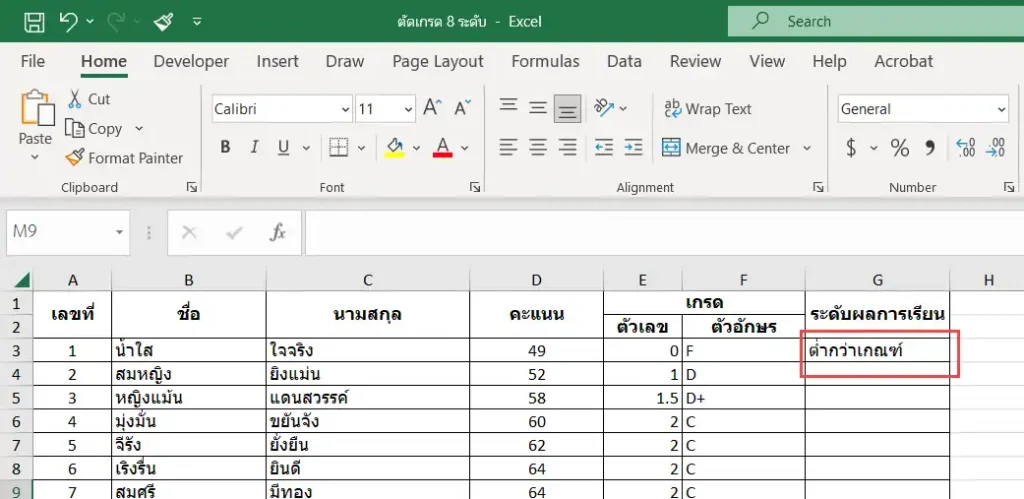Image resolution: width=1024 pixels, height=499 pixels.
Task: Open the Merge & Center dropdown arrow
Action: [807, 148]
